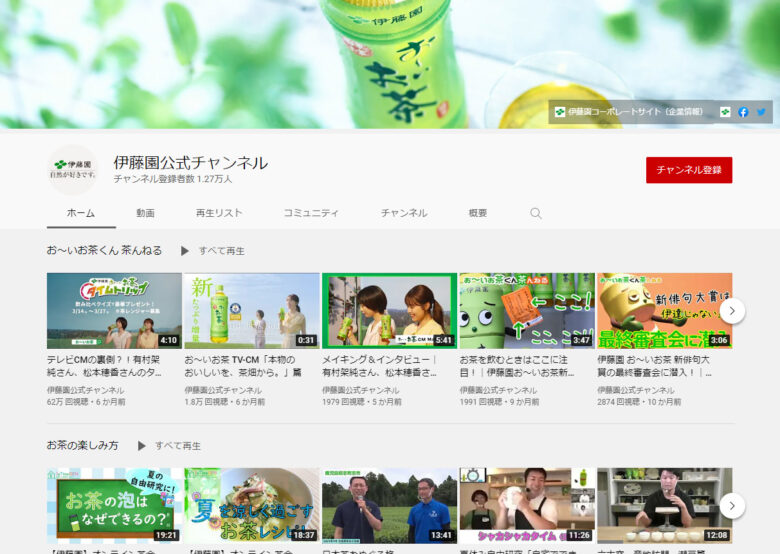Open the 0:31 TV-CM video thumbnail

coord(252,311)
